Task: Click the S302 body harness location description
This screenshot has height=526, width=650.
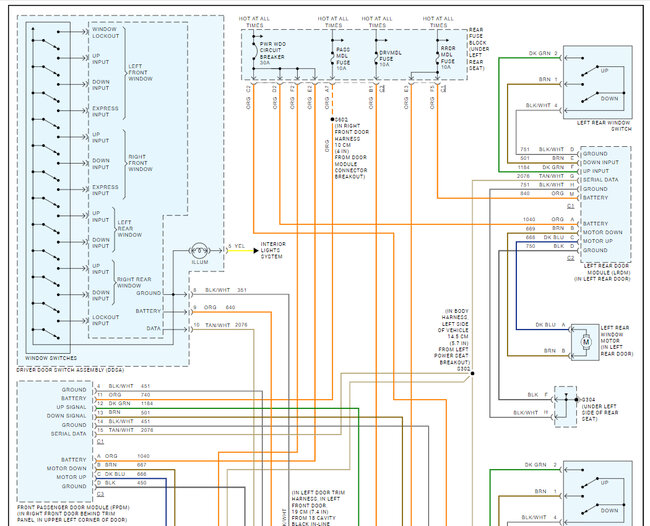Action: point(453,340)
